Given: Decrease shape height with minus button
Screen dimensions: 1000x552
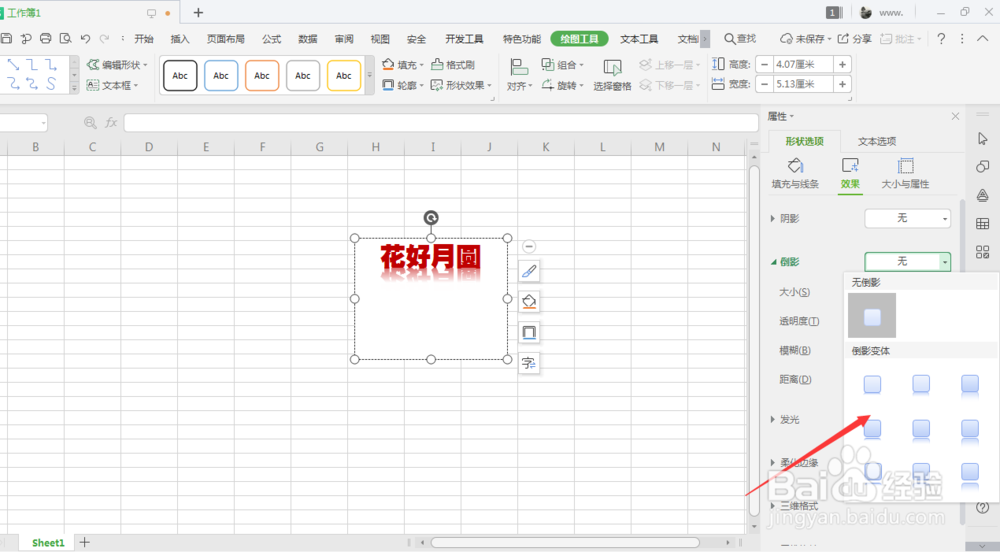Looking at the screenshot, I should coord(764,64).
